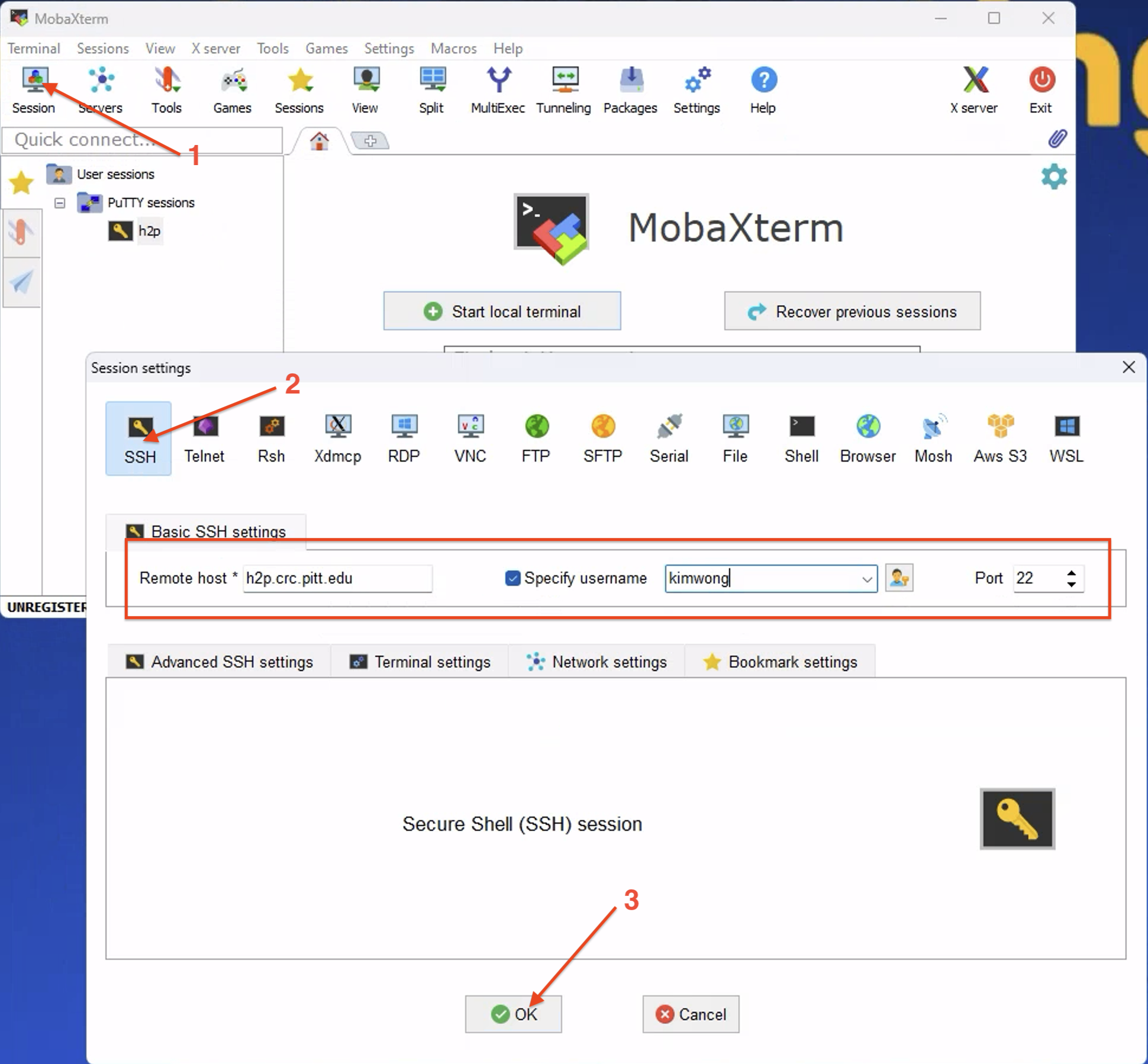Image resolution: width=1148 pixels, height=1064 pixels.
Task: Toggle the Specify username checkbox
Action: point(512,578)
